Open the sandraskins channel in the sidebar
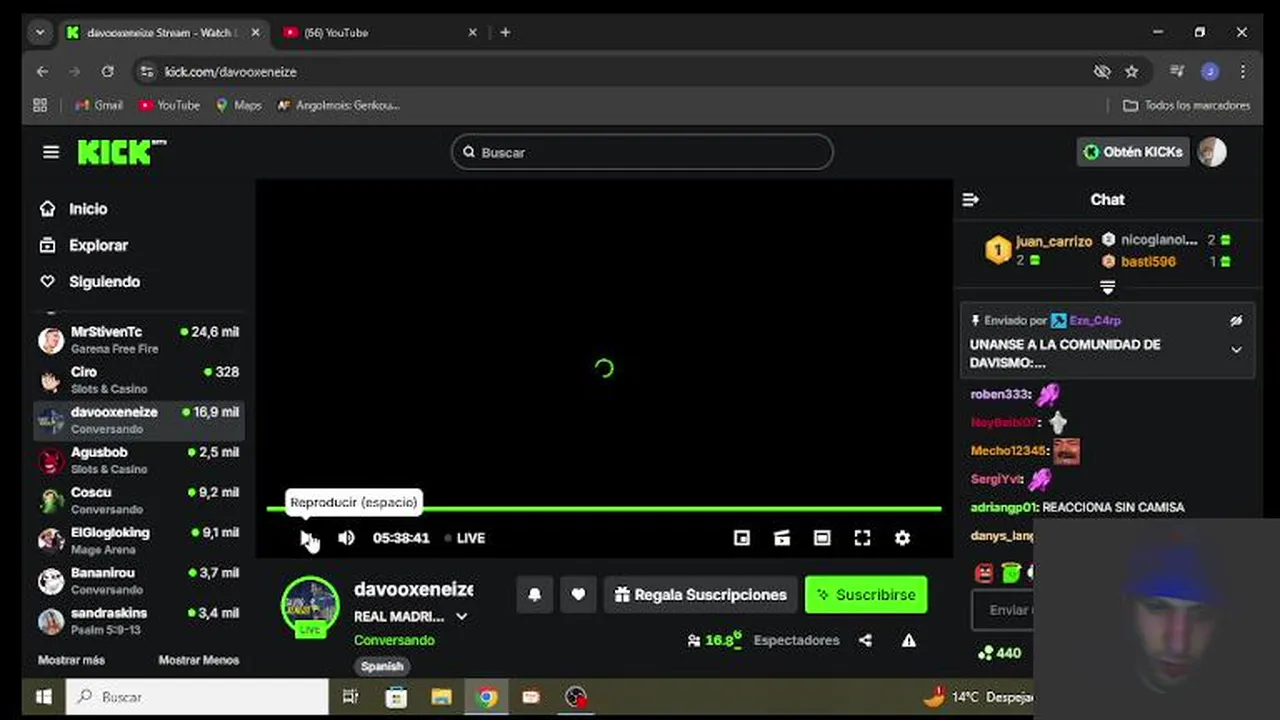 click(139, 620)
